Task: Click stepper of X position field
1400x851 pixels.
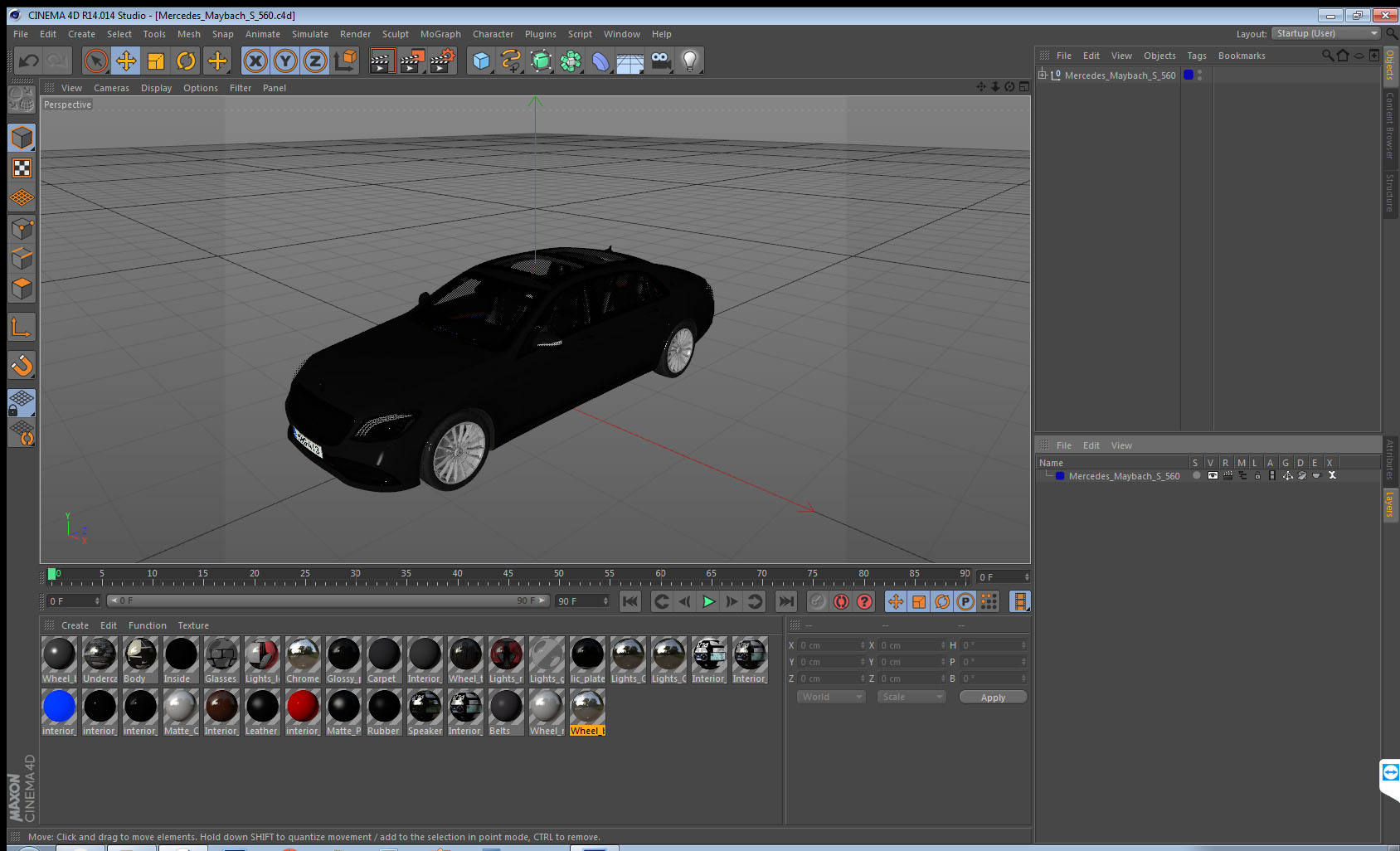Action: point(863,645)
